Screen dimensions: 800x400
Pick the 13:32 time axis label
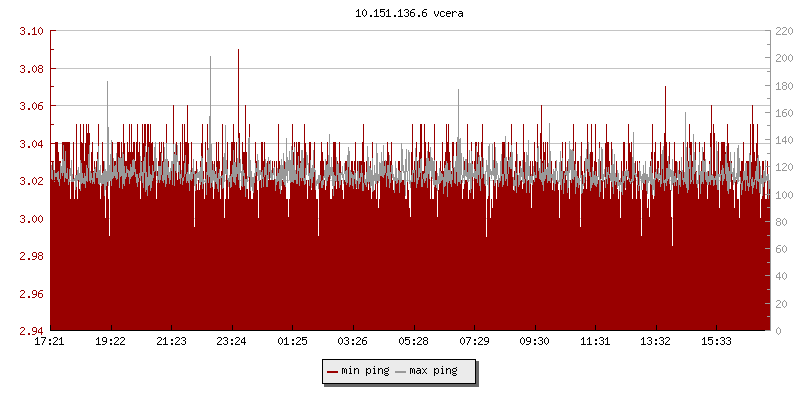coord(655,342)
